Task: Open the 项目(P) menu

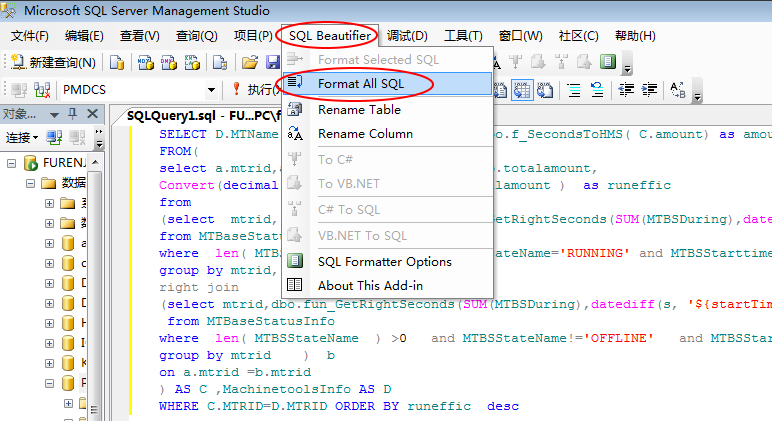Action: coord(253,36)
